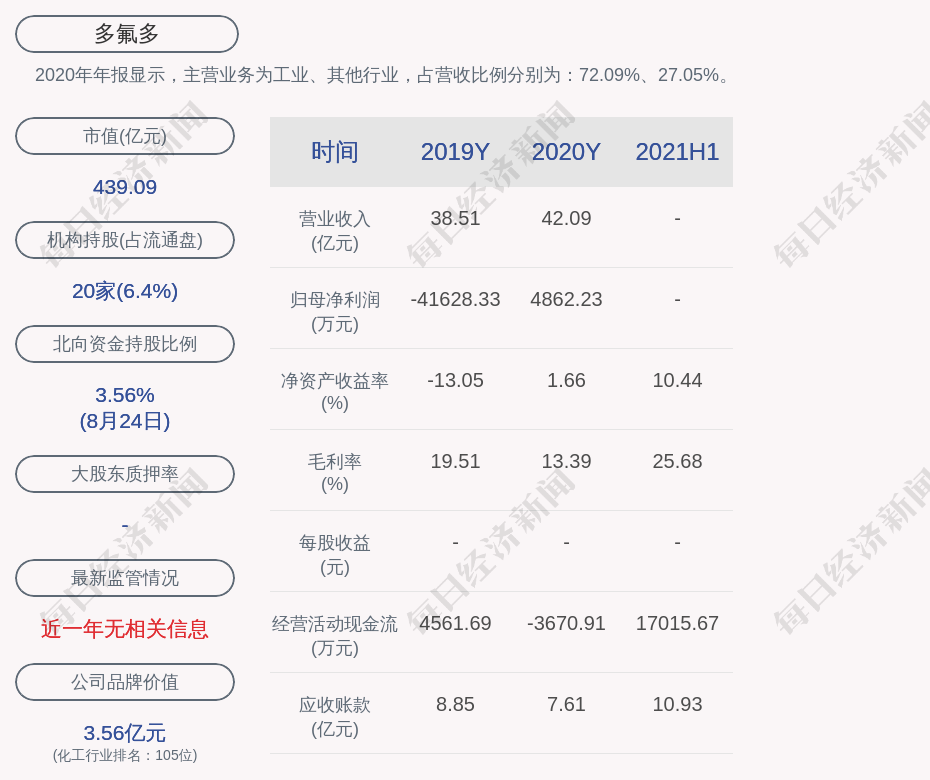
Task: Click the dash under 大股东质押率
Action: click(x=125, y=526)
